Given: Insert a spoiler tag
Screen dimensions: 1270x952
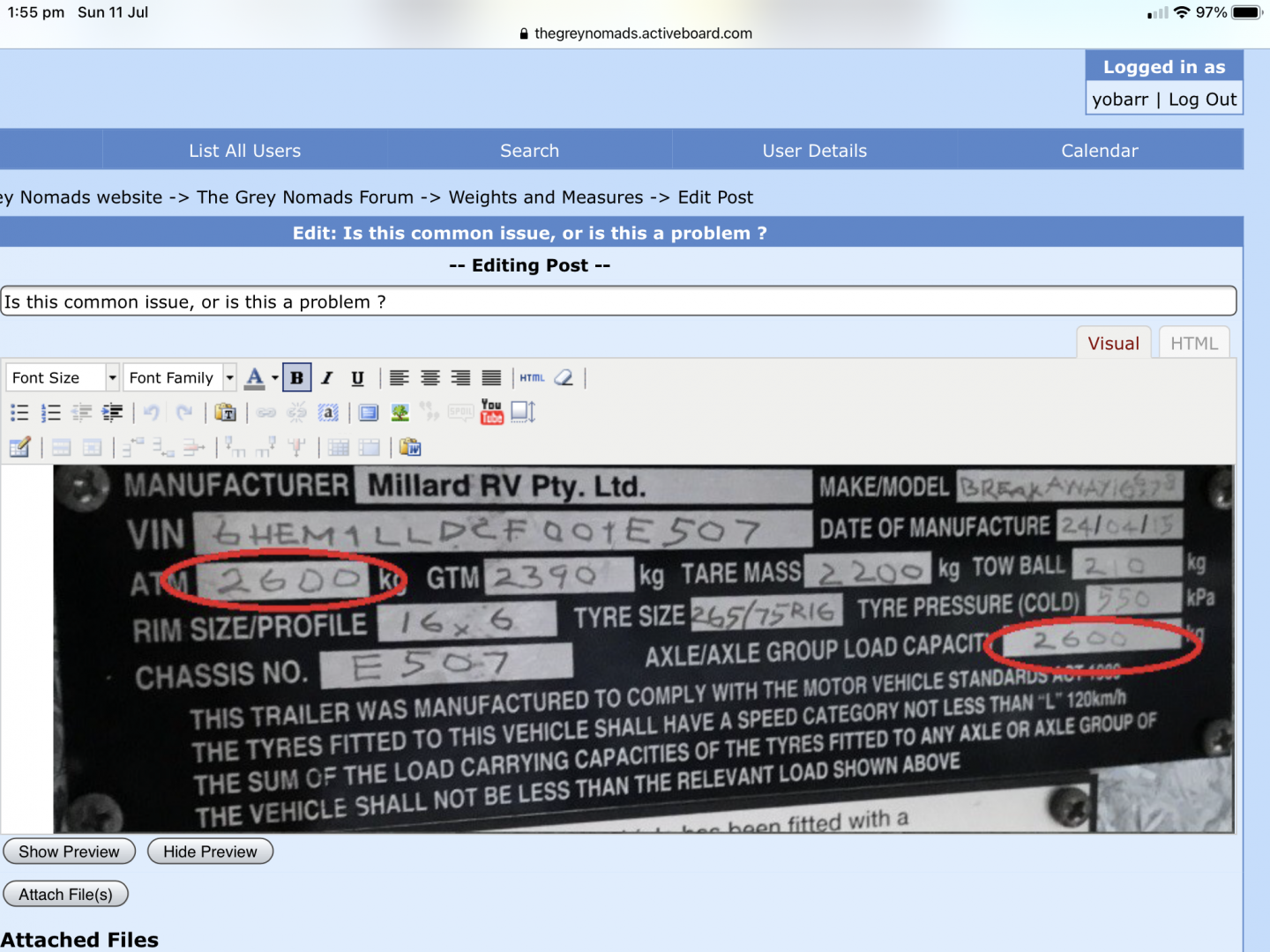Looking at the screenshot, I should [460, 413].
